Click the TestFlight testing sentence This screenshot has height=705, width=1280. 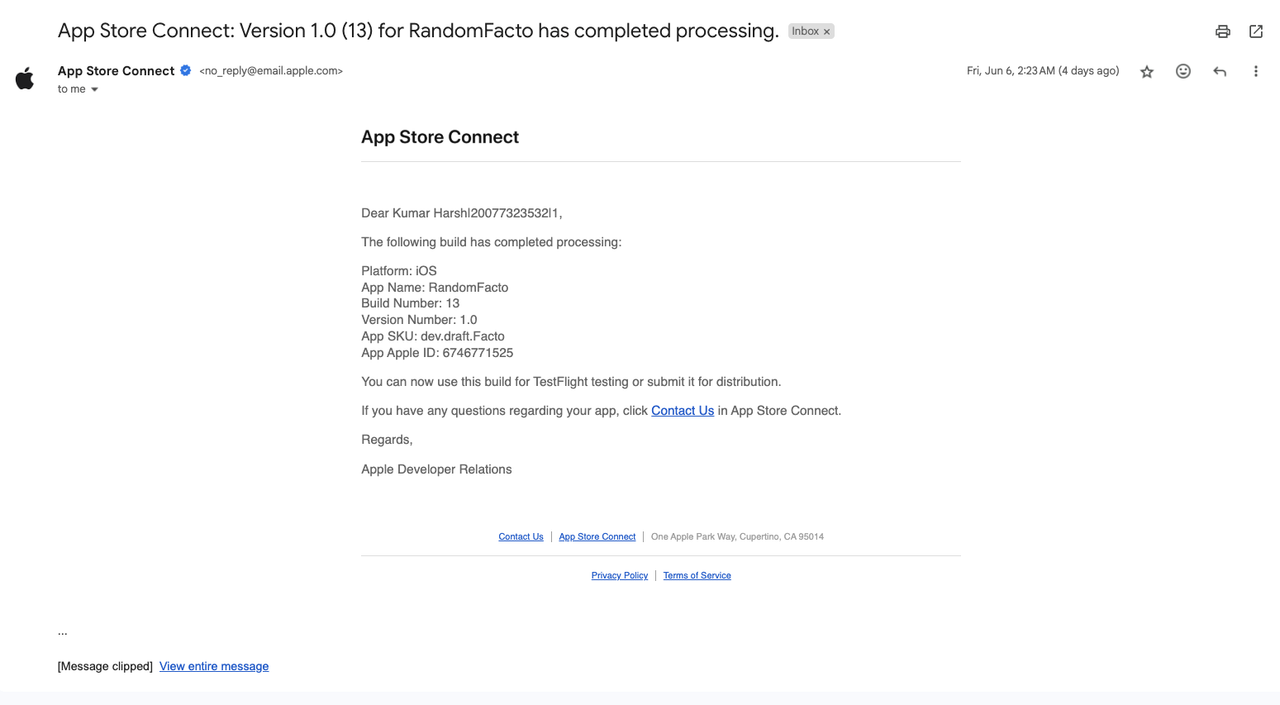click(571, 382)
